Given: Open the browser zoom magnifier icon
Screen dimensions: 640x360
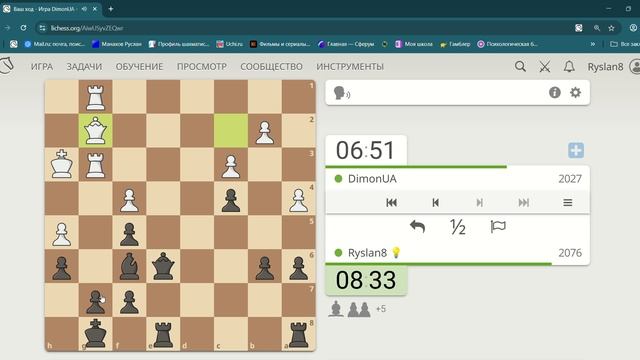Looking at the screenshot, I should pos(597,28).
